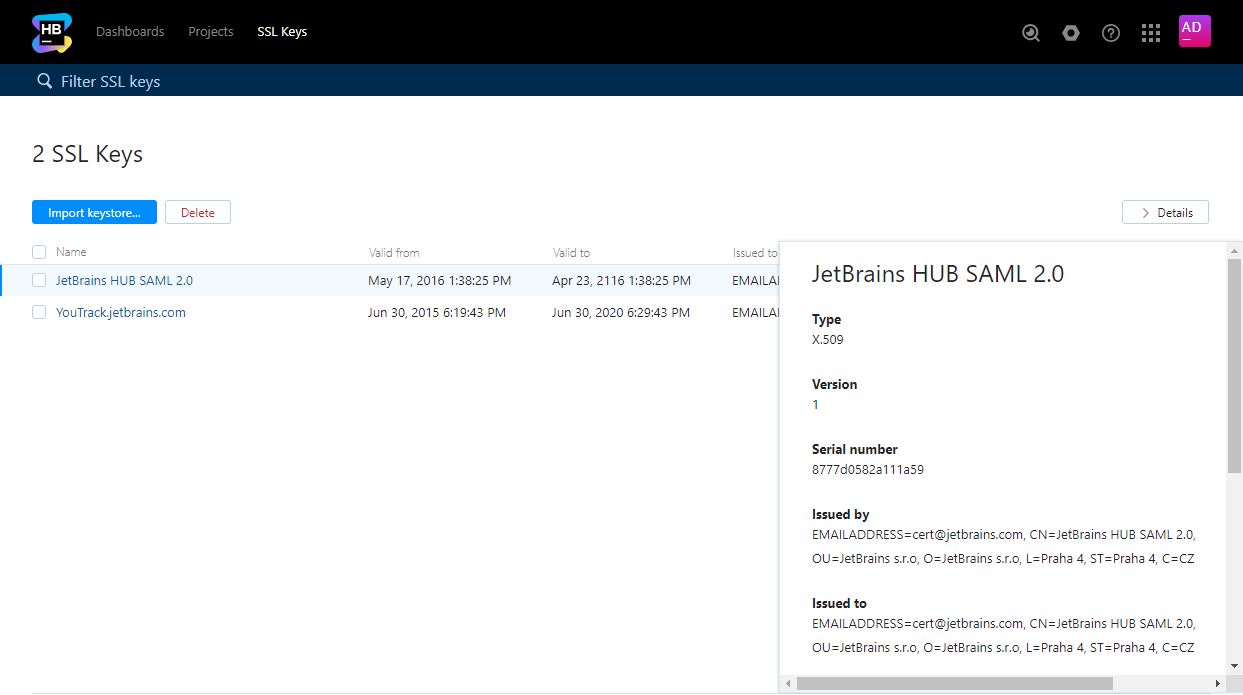Collapse the Details side panel
The image size is (1243, 695).
point(1165,212)
